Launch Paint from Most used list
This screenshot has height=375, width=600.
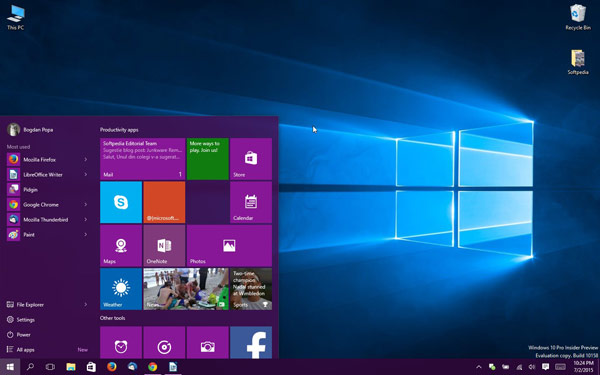click(x=47, y=234)
